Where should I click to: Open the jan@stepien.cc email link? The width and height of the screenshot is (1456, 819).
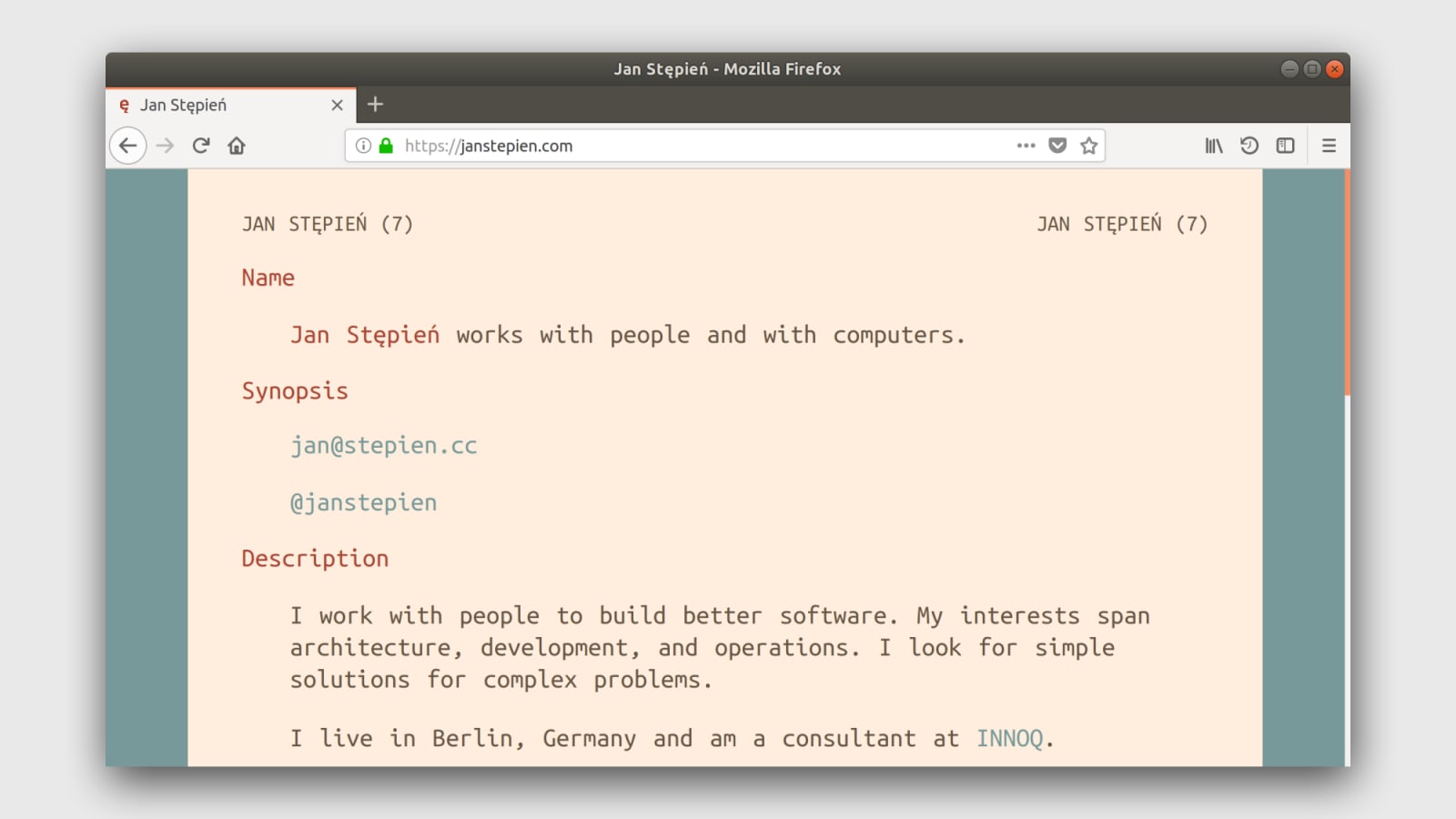coord(384,446)
